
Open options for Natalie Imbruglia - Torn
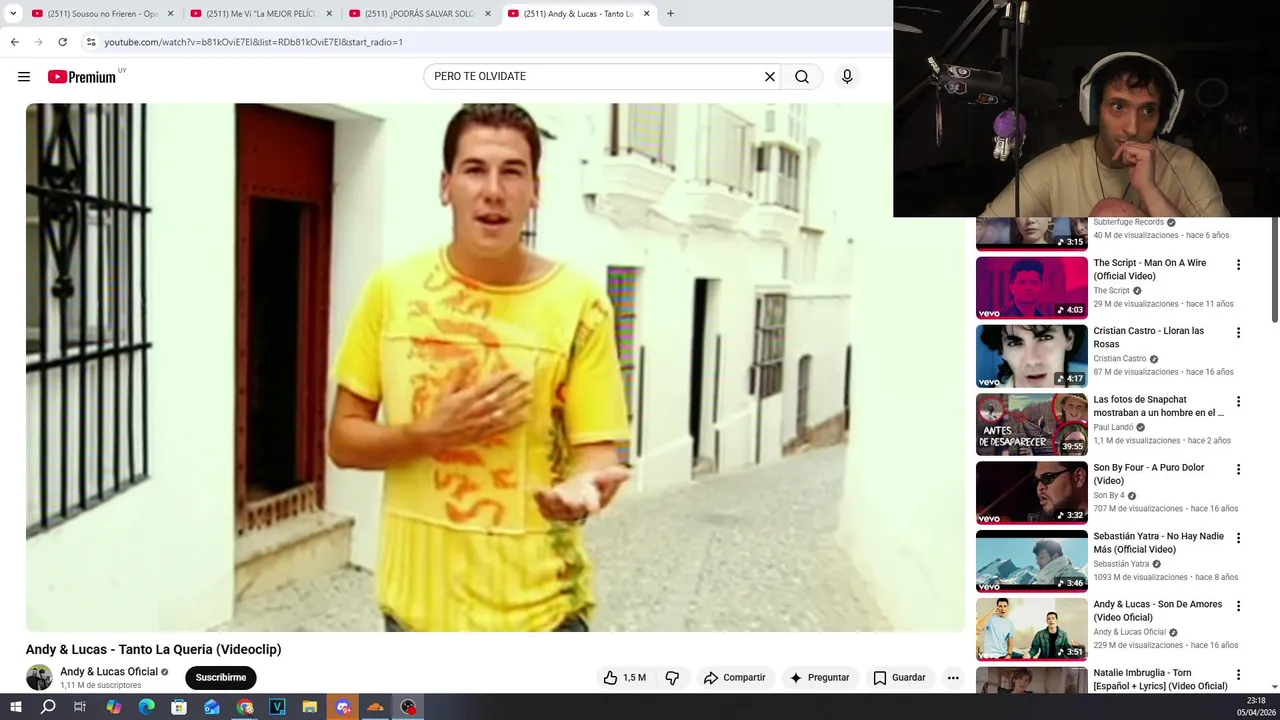tap(1238, 675)
